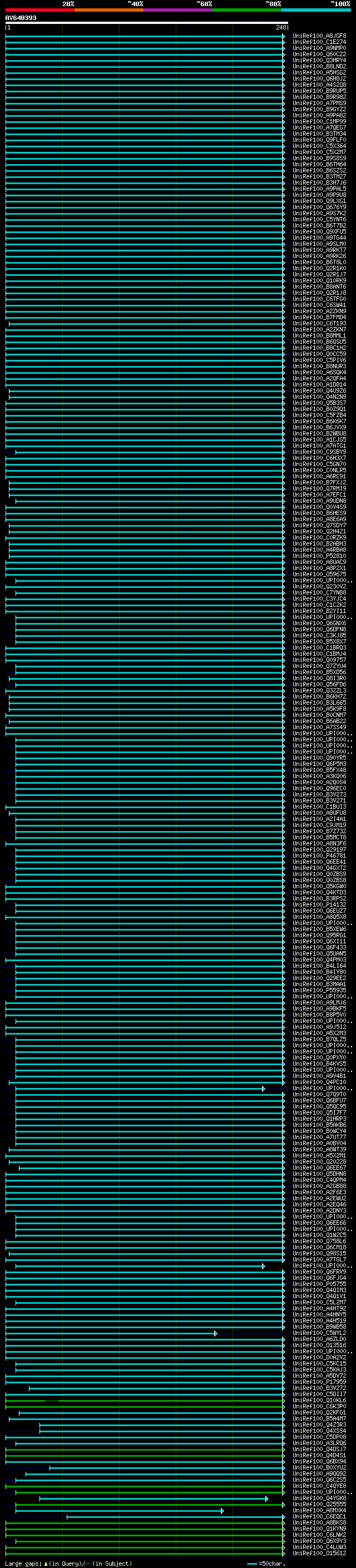Open hit UniRef100_A8JGF8
Viewport: 356px width, 1568px height.
pyautogui.click(x=319, y=36)
